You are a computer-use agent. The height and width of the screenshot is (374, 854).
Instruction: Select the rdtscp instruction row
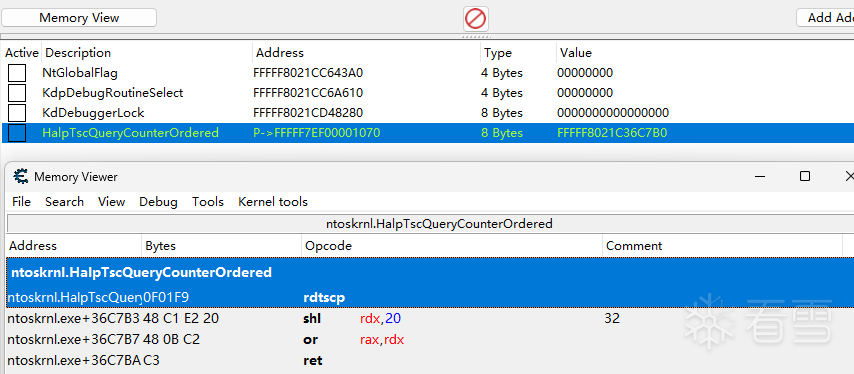pos(430,298)
